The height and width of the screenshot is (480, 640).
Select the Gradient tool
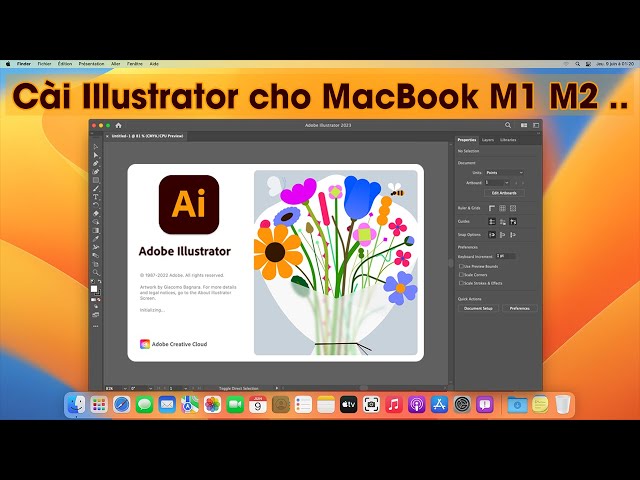click(96, 230)
